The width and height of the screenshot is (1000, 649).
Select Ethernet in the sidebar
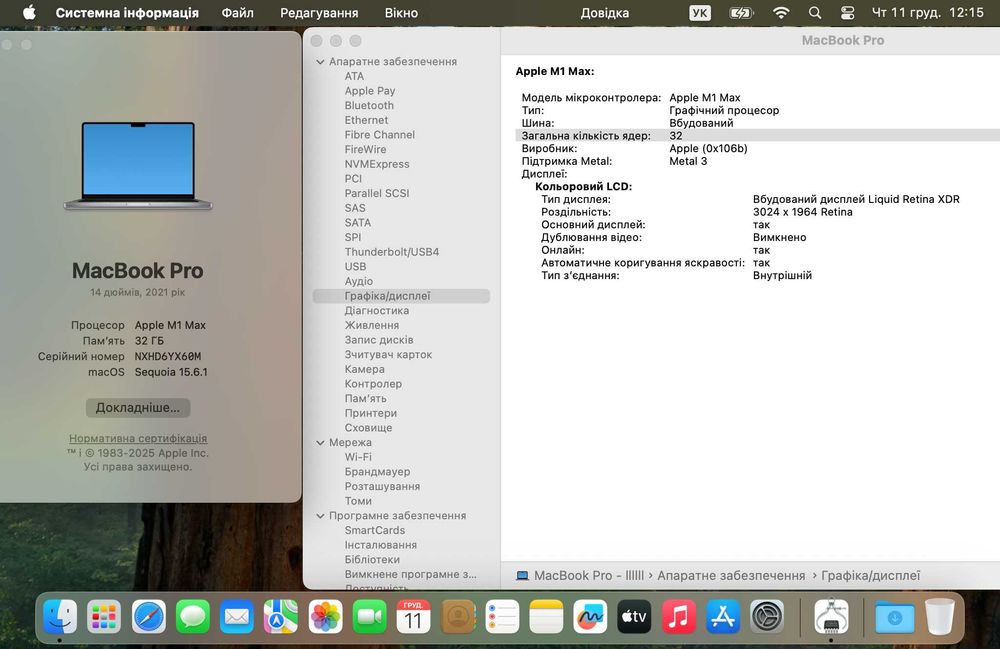tap(366, 120)
